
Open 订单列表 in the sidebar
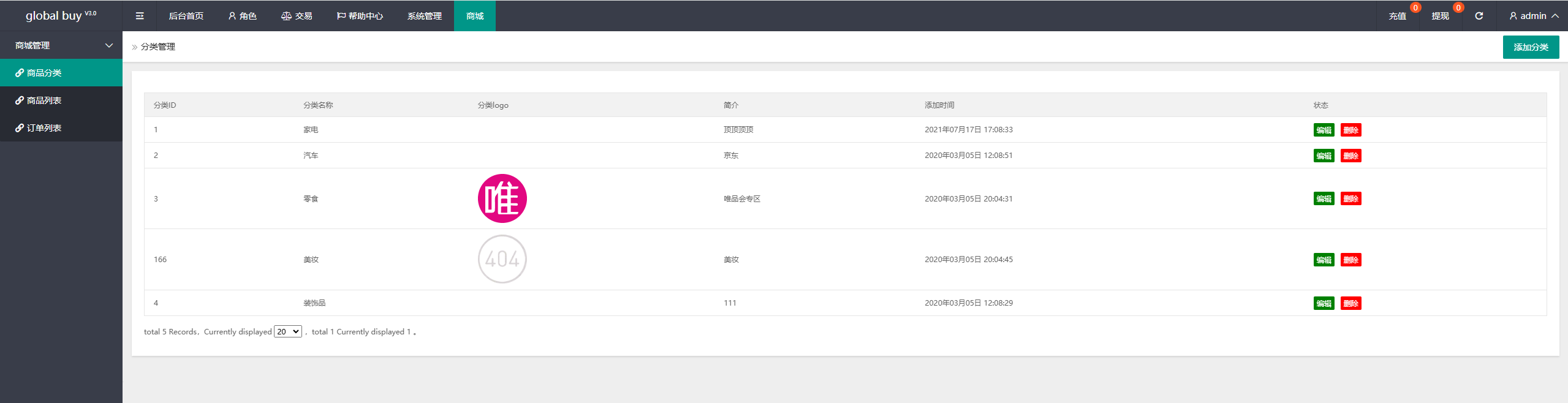(44, 128)
